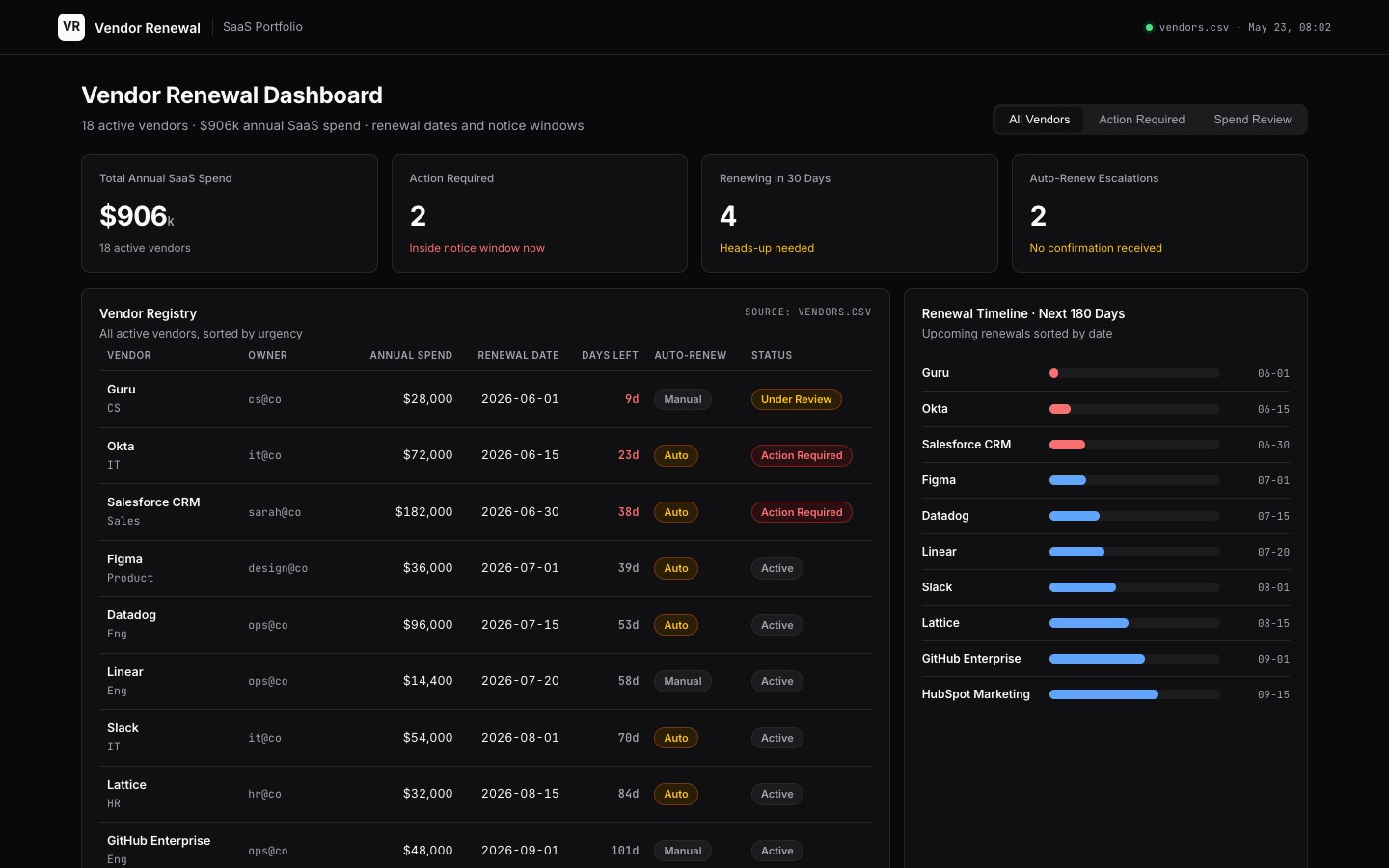Open the Spend Review tab

[x=1252, y=120]
